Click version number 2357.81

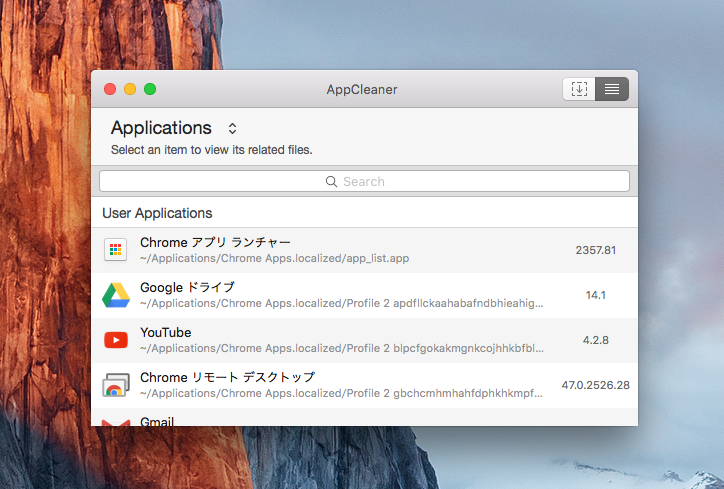coord(596,250)
